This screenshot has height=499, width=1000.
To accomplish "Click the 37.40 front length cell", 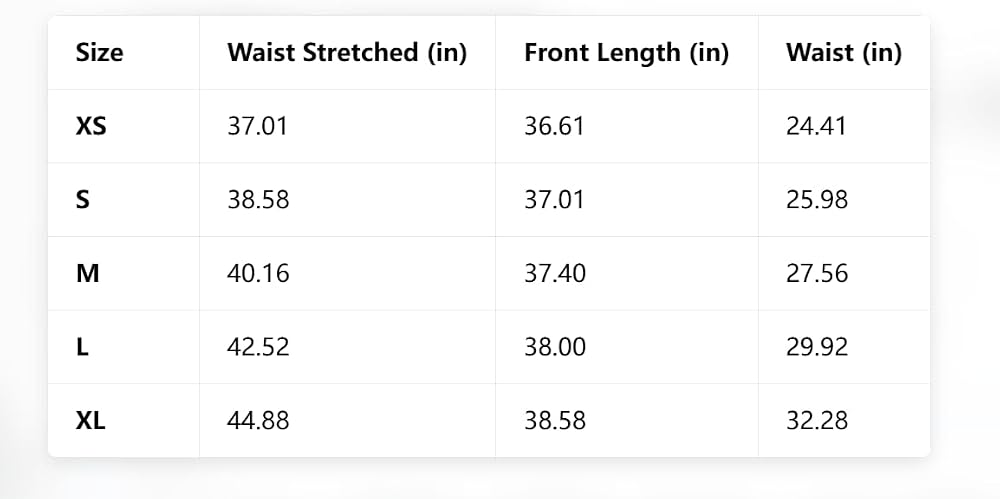I will coord(555,274).
